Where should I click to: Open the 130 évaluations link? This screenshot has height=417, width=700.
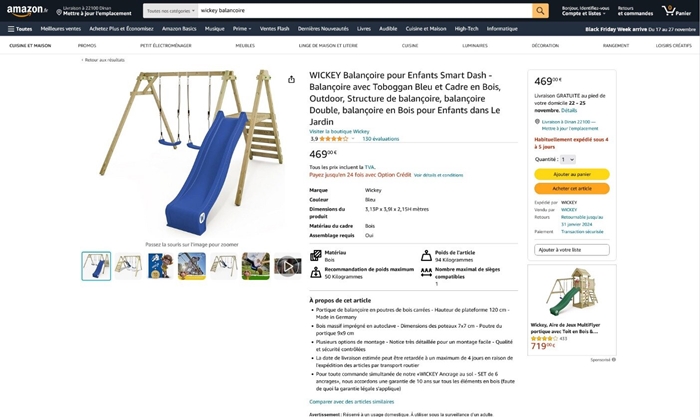click(x=380, y=139)
